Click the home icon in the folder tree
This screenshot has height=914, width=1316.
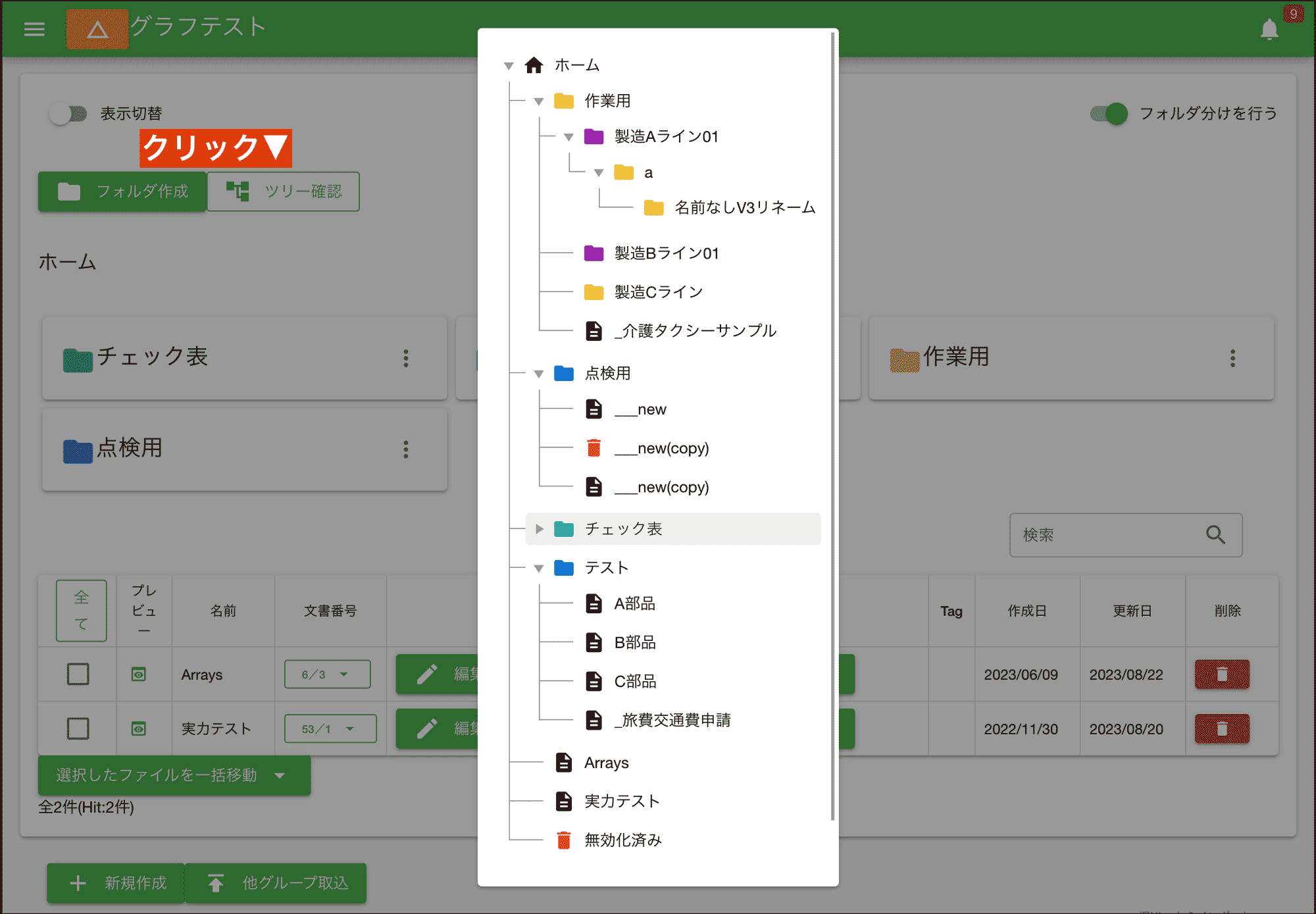pyautogui.click(x=533, y=65)
